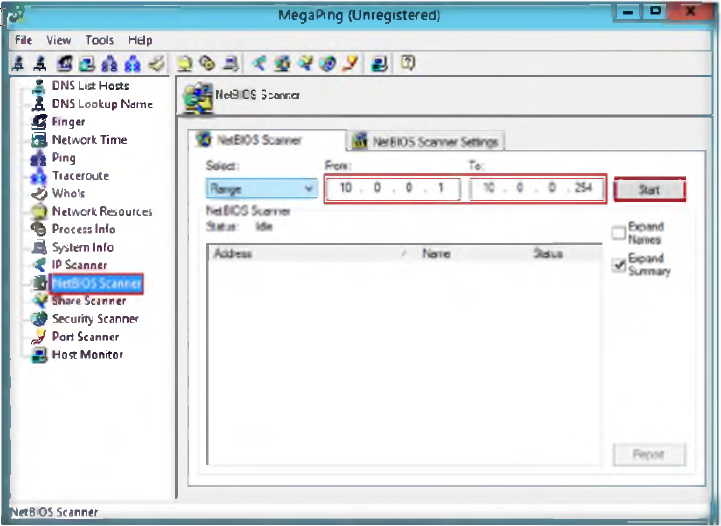Screen dimensions: 721x526
Task: Click the DNS List Hosts toolbar icon
Action: click(19, 63)
